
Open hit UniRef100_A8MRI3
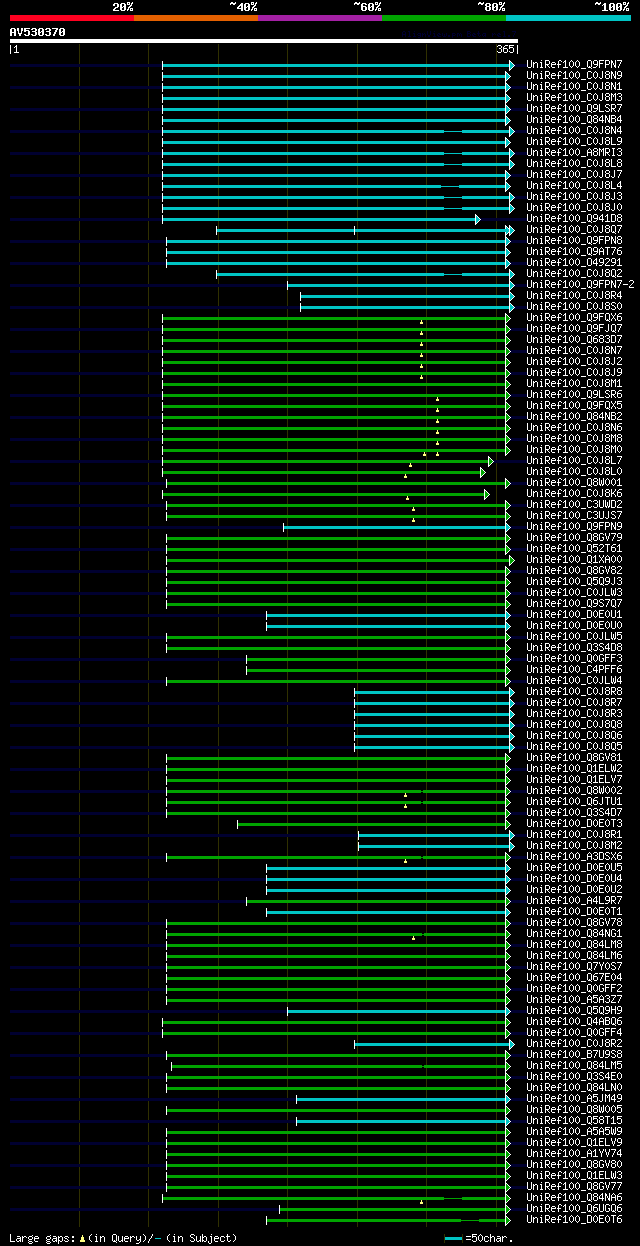tap(574, 153)
